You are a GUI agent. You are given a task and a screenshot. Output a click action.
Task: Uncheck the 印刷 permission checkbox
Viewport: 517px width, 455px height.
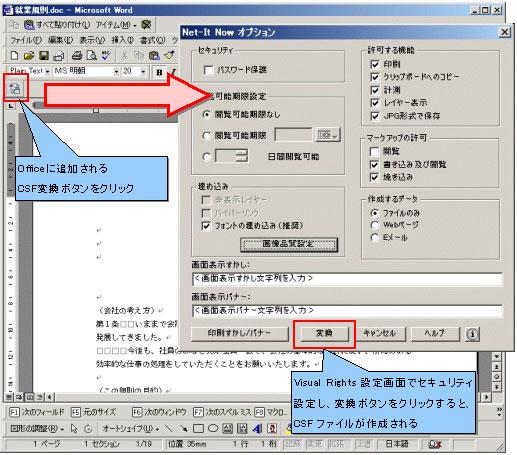[375, 64]
